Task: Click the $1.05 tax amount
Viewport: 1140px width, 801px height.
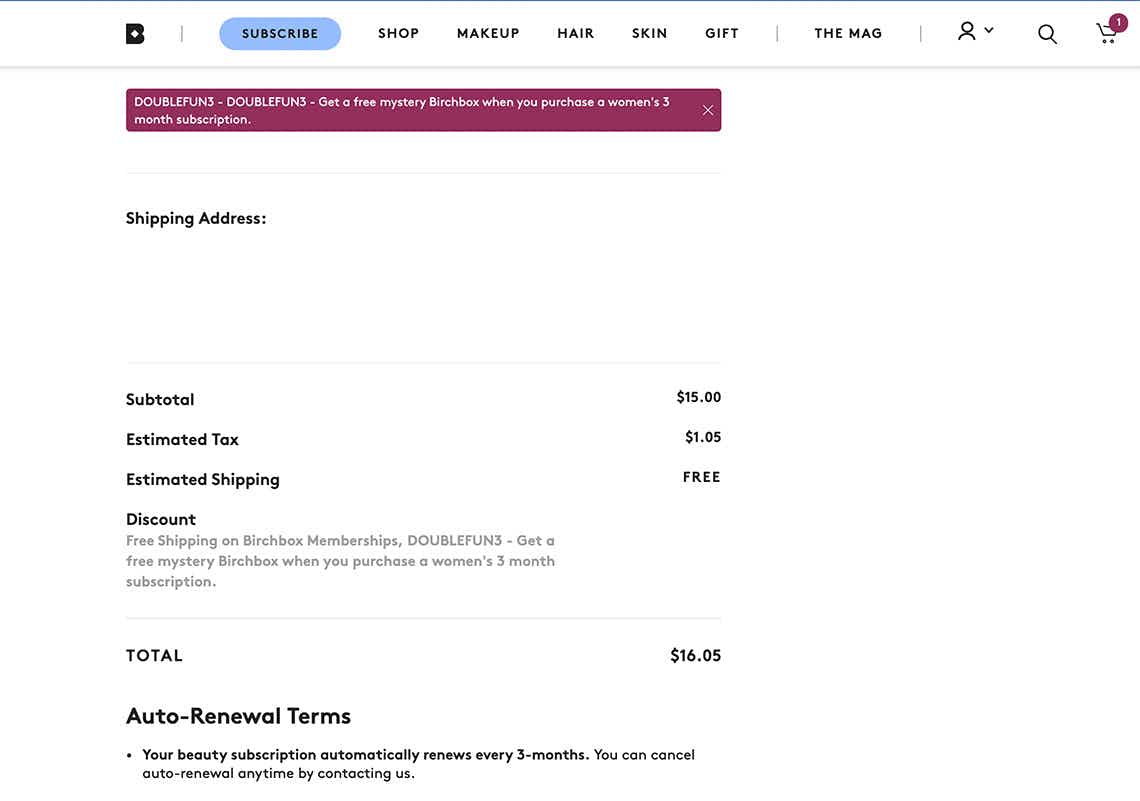Action: (703, 437)
